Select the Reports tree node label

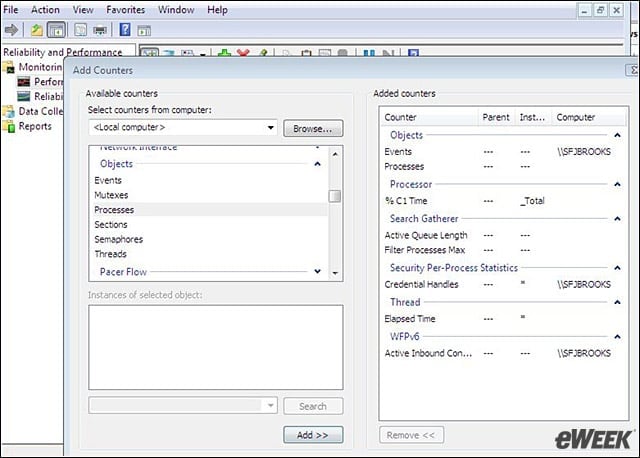(35, 126)
